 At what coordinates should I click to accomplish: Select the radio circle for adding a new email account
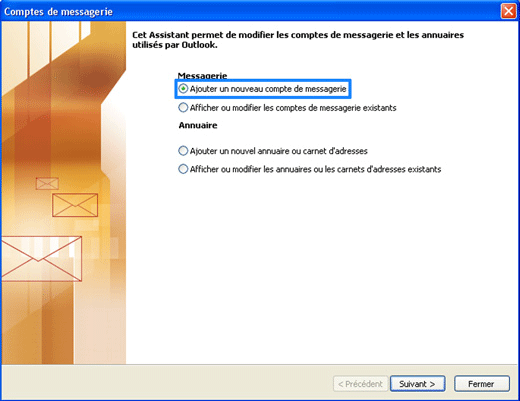(x=183, y=89)
